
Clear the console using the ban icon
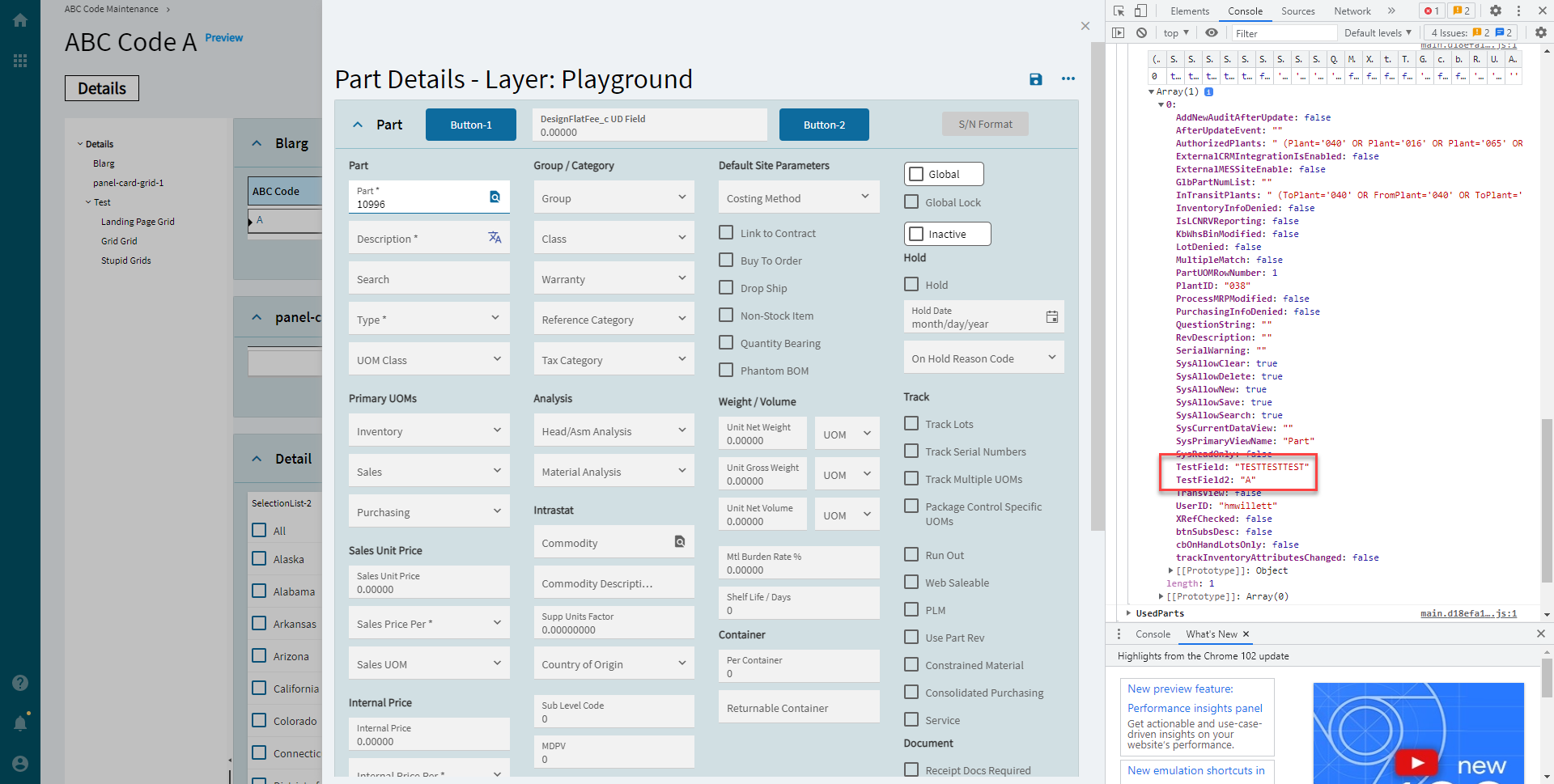pyautogui.click(x=1141, y=33)
